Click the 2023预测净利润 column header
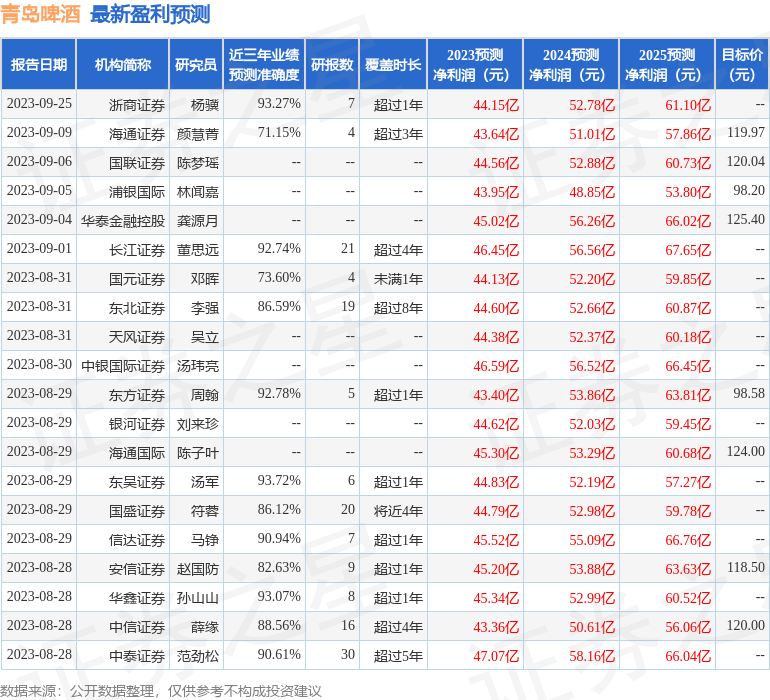The height and width of the screenshot is (700, 770). 475,64
